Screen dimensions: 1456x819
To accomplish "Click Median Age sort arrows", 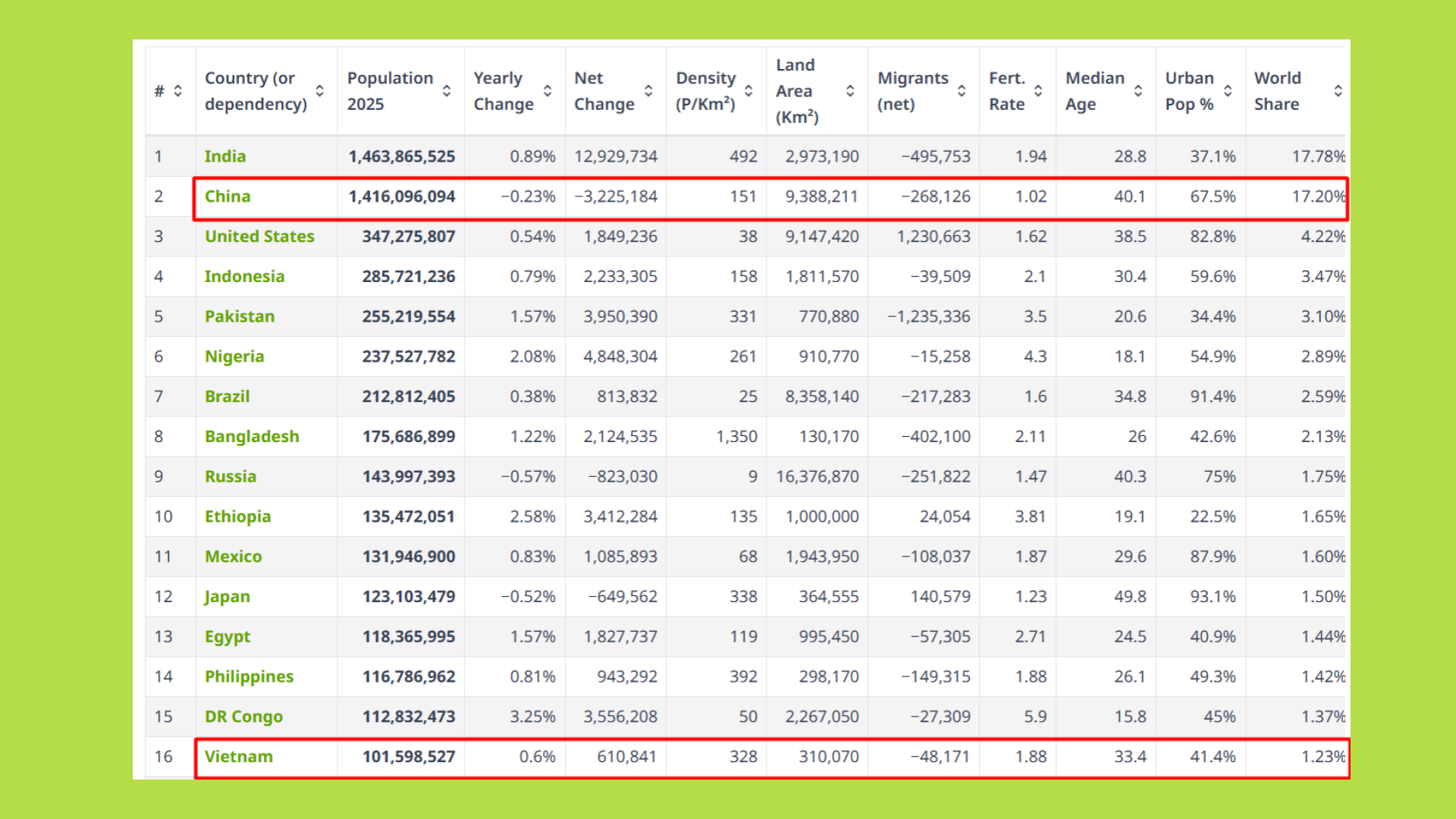I will point(1138,91).
